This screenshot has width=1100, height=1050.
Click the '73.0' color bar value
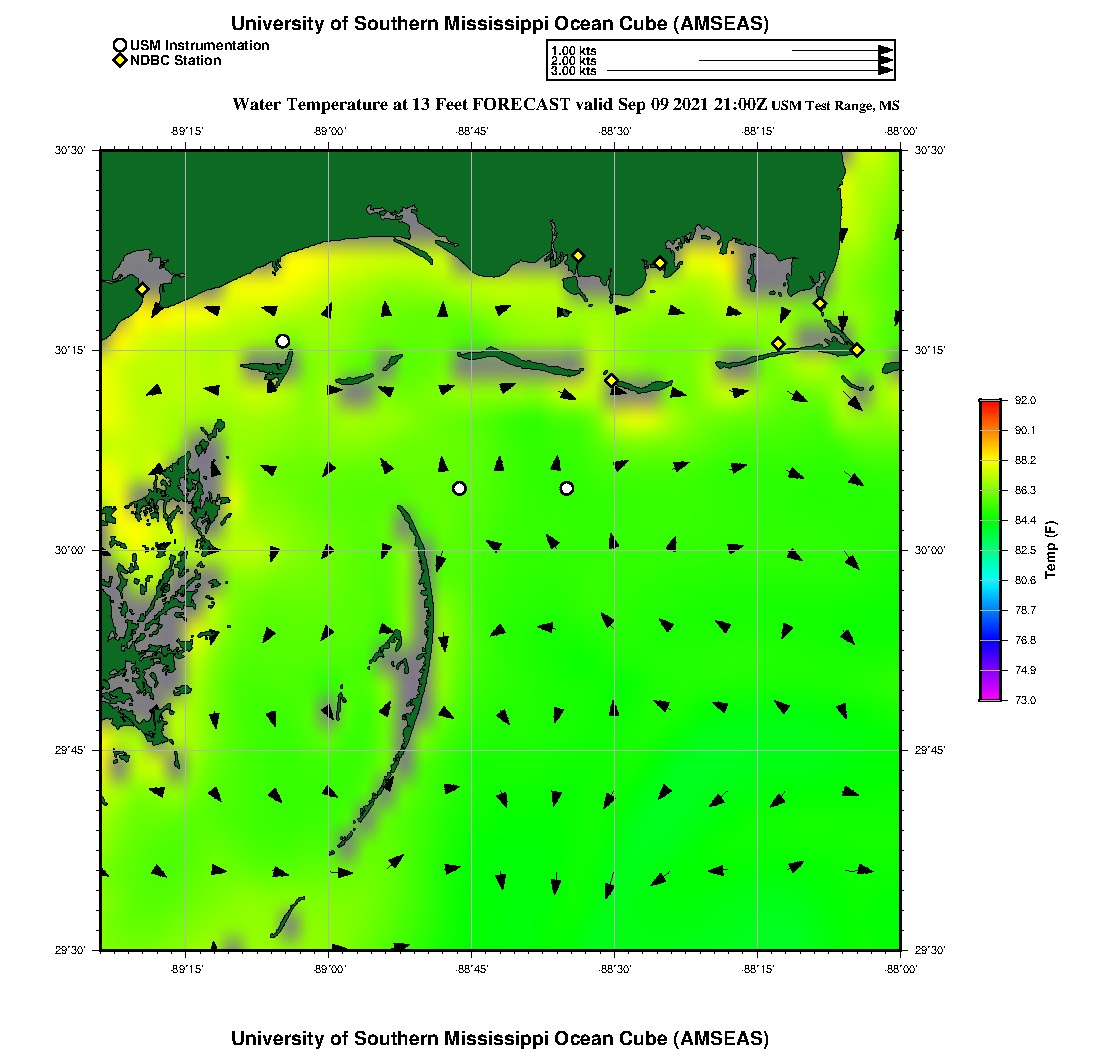[x=1025, y=700]
